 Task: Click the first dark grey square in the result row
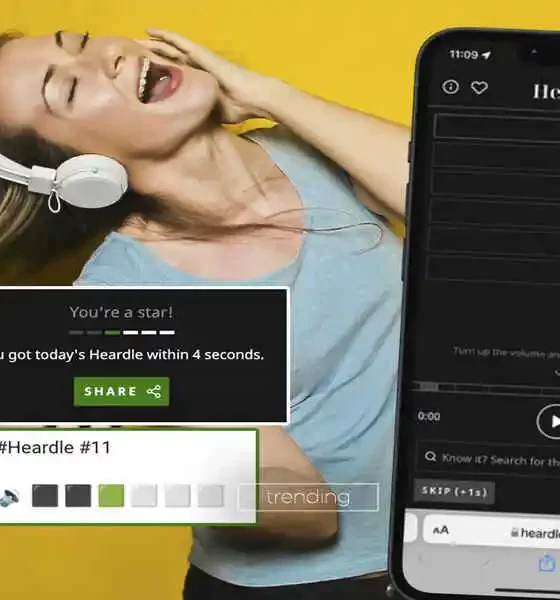(45, 496)
